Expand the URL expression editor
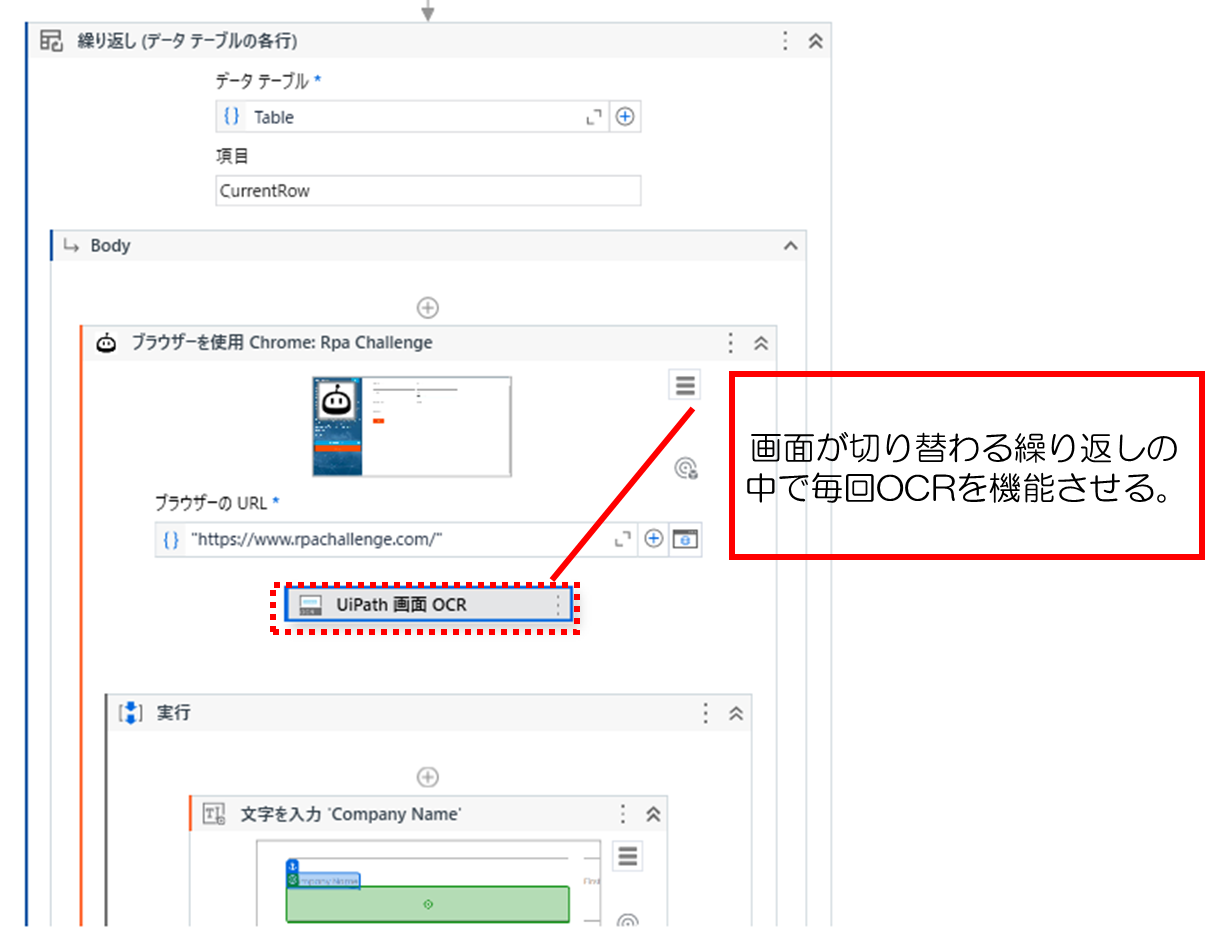Image resolution: width=1210 pixels, height=931 pixels. point(623,539)
